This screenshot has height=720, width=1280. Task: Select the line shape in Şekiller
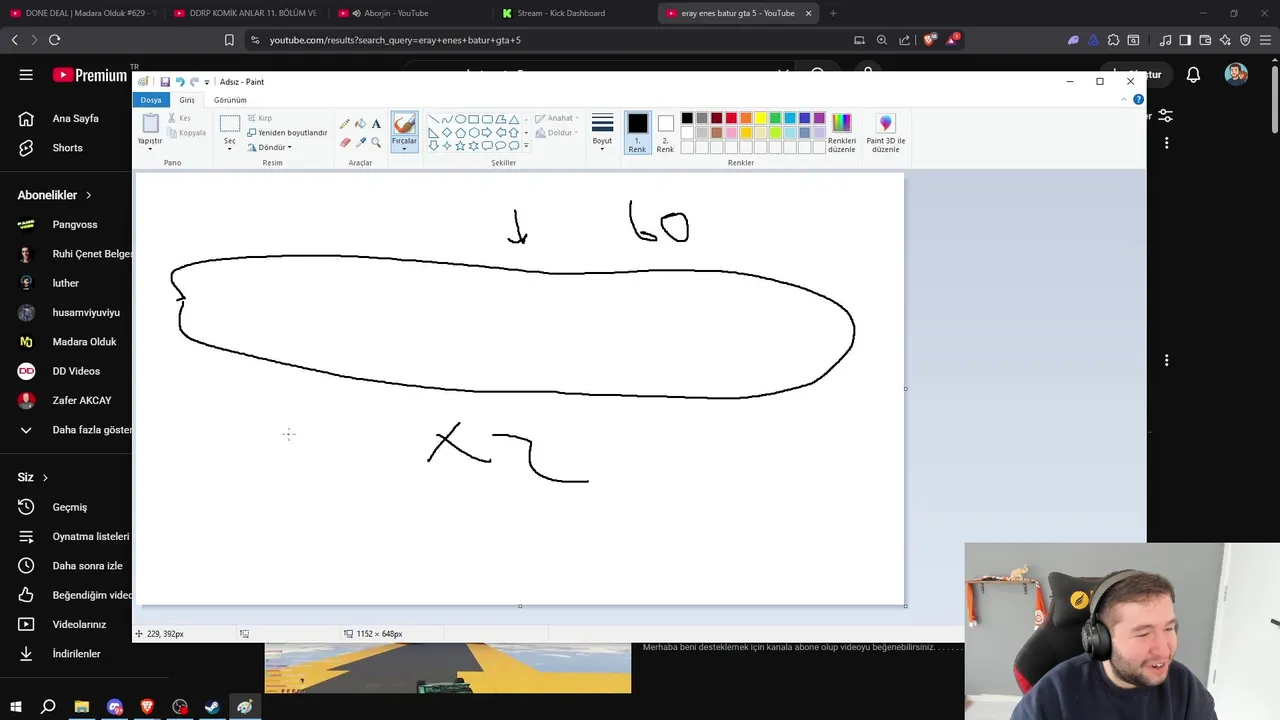click(433, 119)
